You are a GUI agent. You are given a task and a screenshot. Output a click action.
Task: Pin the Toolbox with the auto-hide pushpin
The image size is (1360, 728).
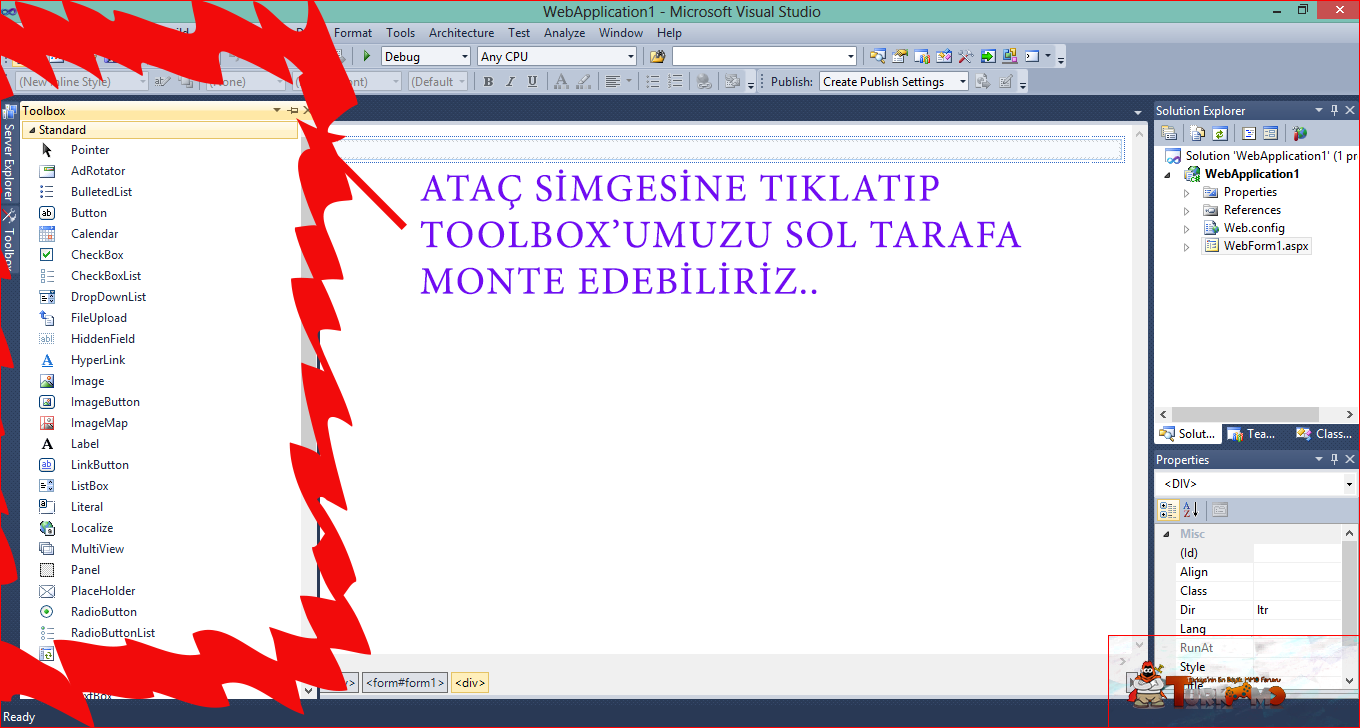pos(293,111)
